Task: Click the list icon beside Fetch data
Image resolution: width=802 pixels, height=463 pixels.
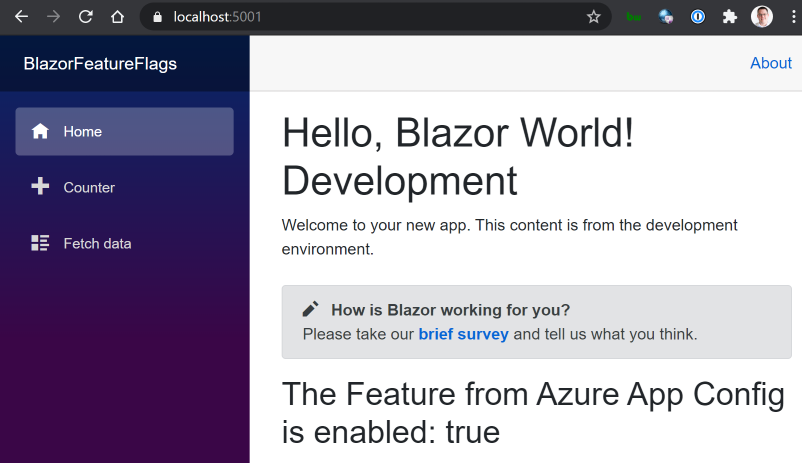Action: [x=40, y=243]
